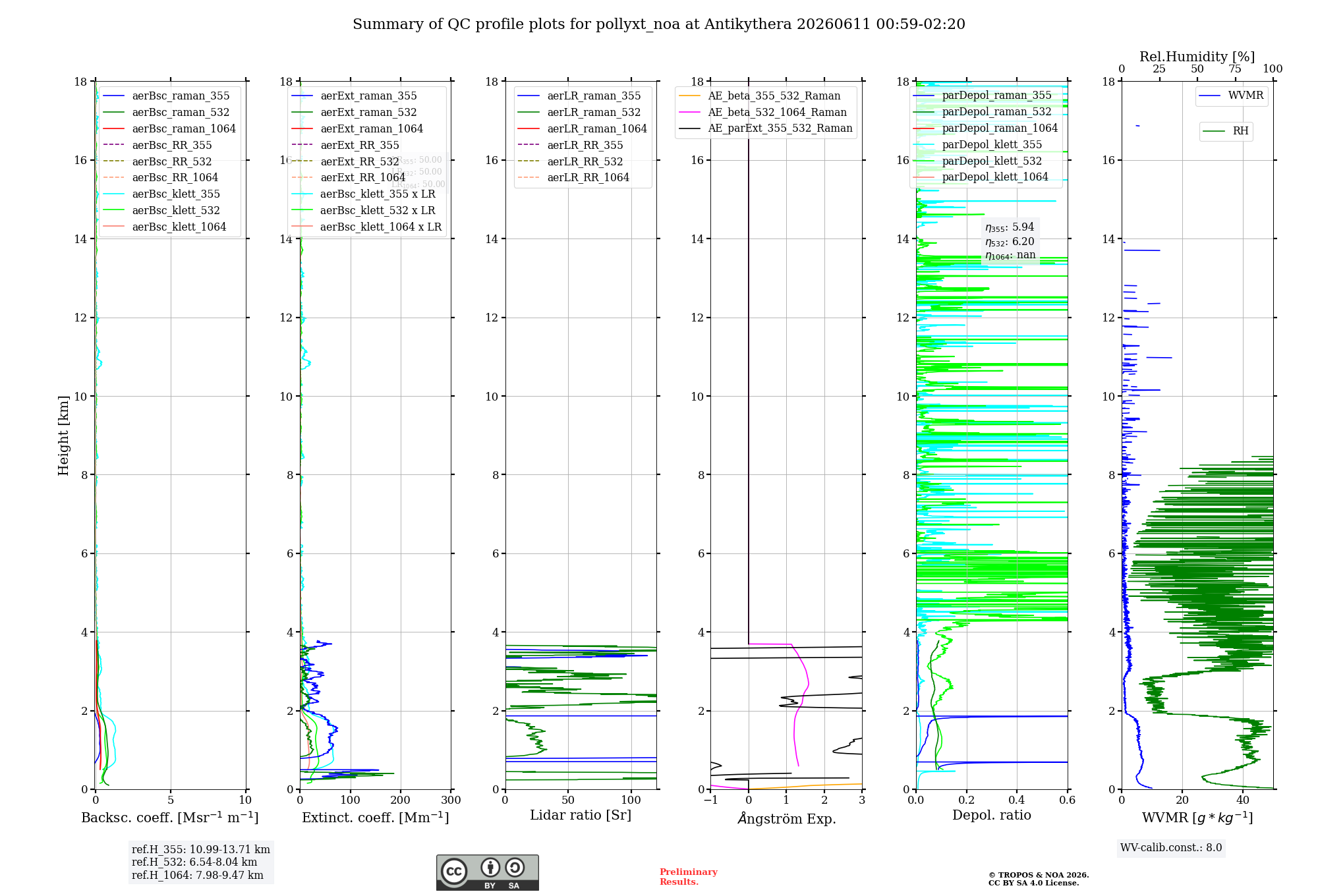
Task: Click the RH legend entry
Action: click(x=1226, y=131)
